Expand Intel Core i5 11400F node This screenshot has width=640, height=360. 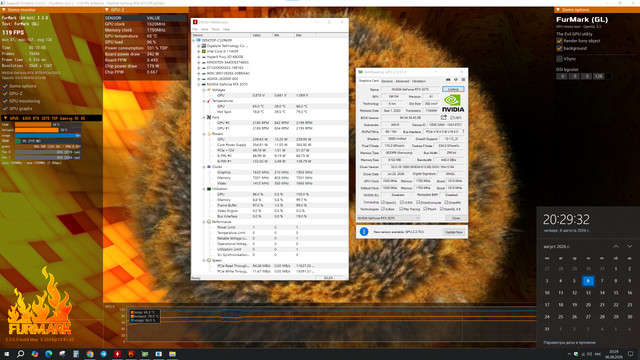pos(199,51)
